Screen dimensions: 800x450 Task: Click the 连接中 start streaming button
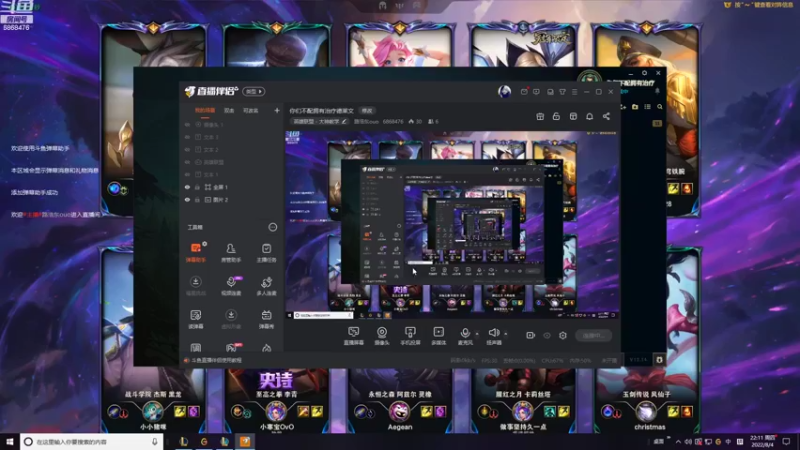(593, 335)
